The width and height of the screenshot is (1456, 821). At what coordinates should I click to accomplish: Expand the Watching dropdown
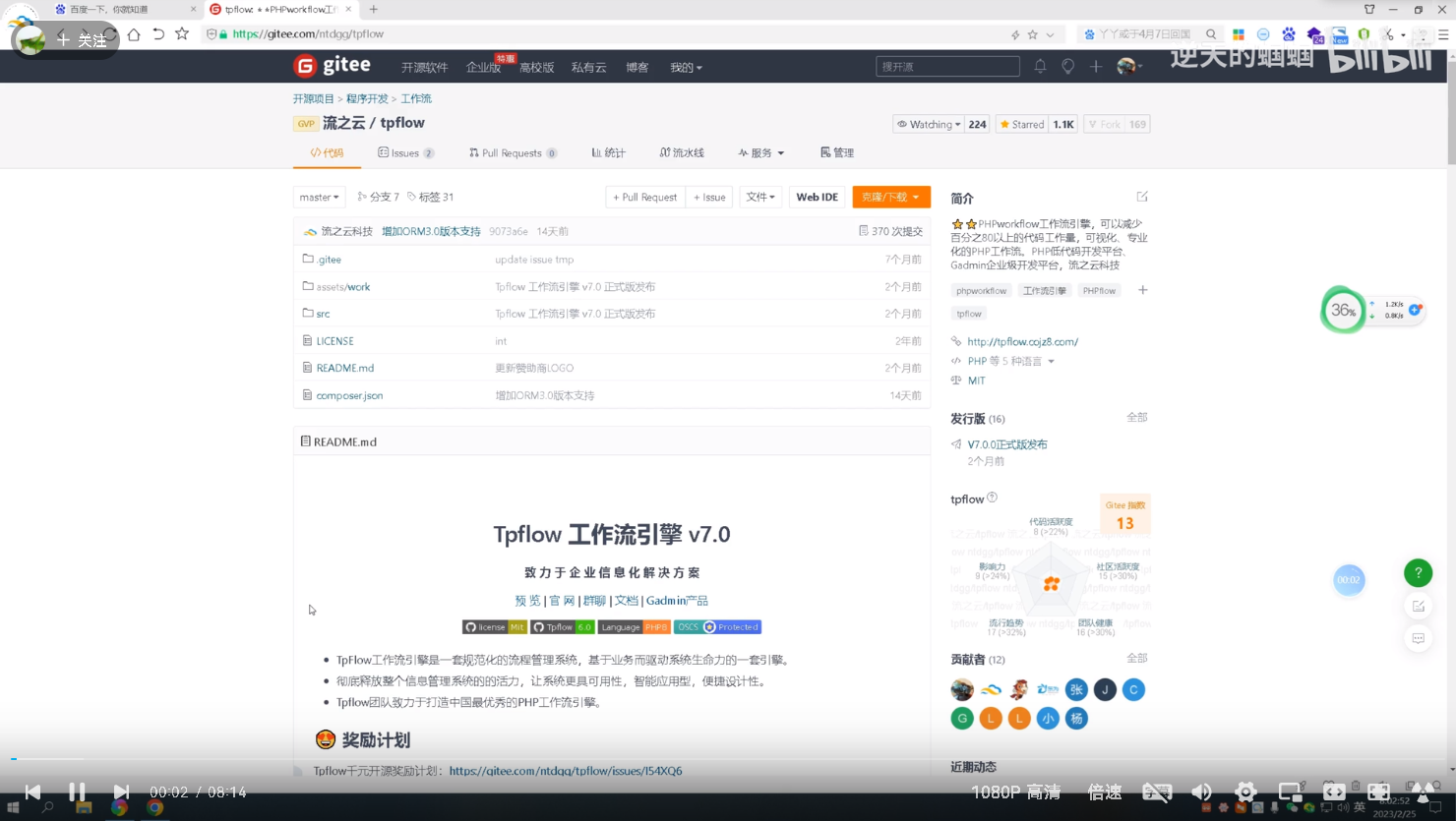pos(928,124)
